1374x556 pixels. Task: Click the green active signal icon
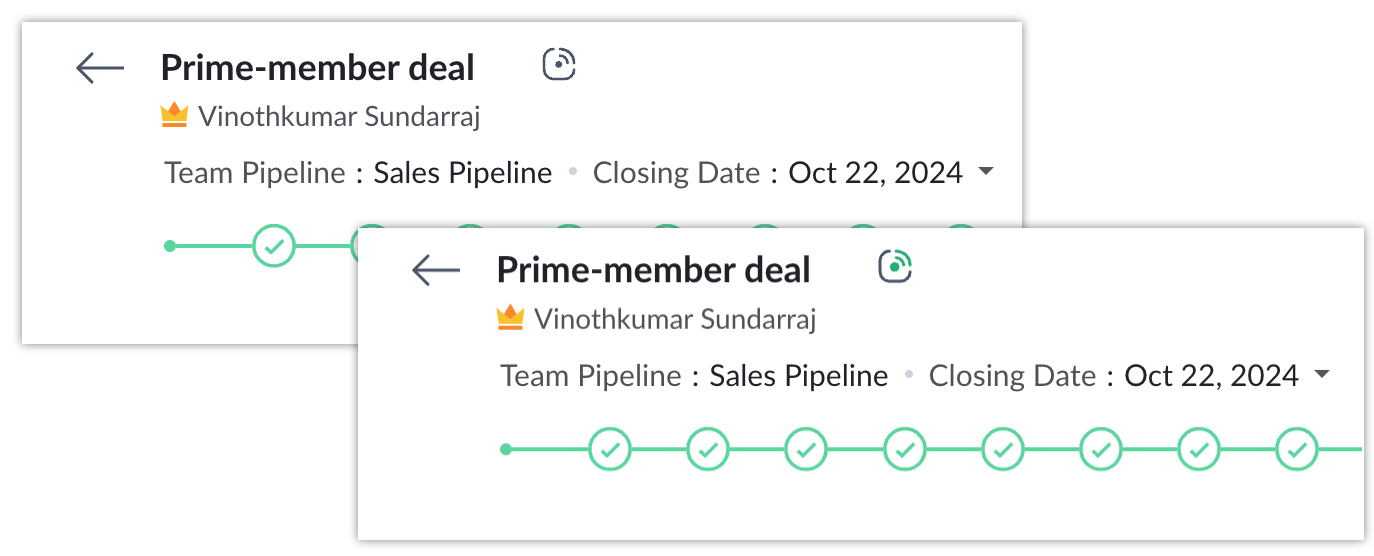pos(896,267)
